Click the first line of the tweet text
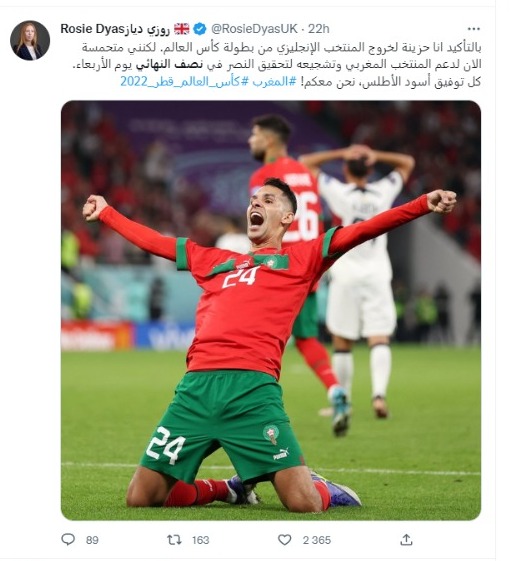The width and height of the screenshot is (512, 561). pyautogui.click(x=282, y=47)
